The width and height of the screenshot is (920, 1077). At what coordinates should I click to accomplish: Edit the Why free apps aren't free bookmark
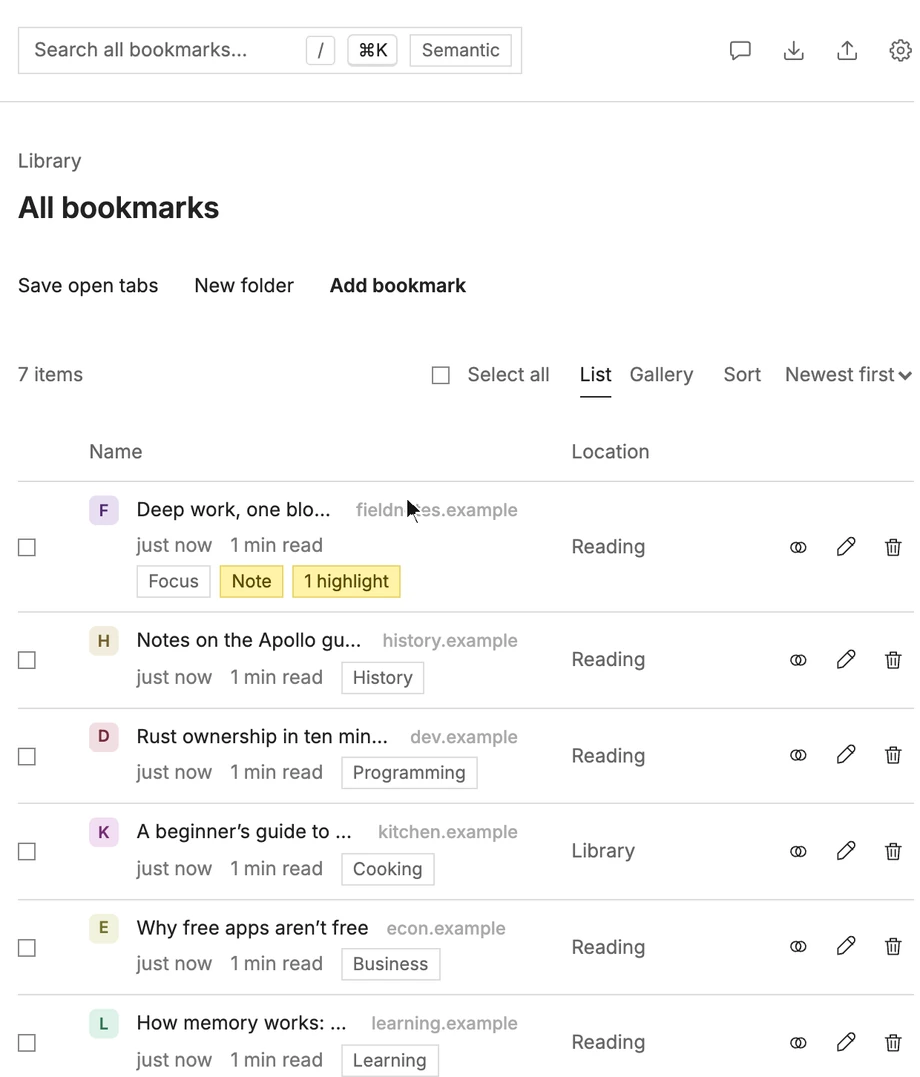click(x=846, y=946)
